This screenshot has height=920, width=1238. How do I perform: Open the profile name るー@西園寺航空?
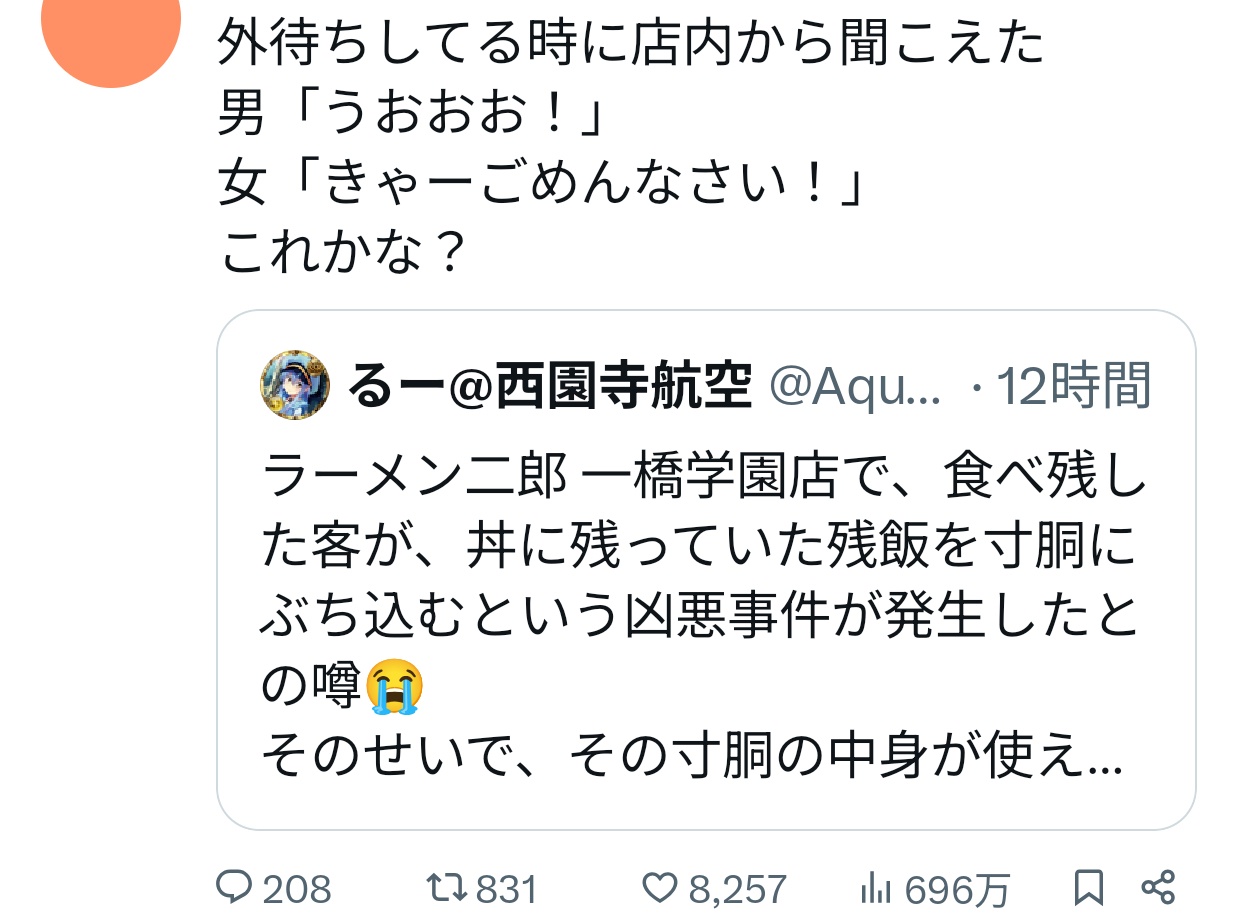(549, 386)
